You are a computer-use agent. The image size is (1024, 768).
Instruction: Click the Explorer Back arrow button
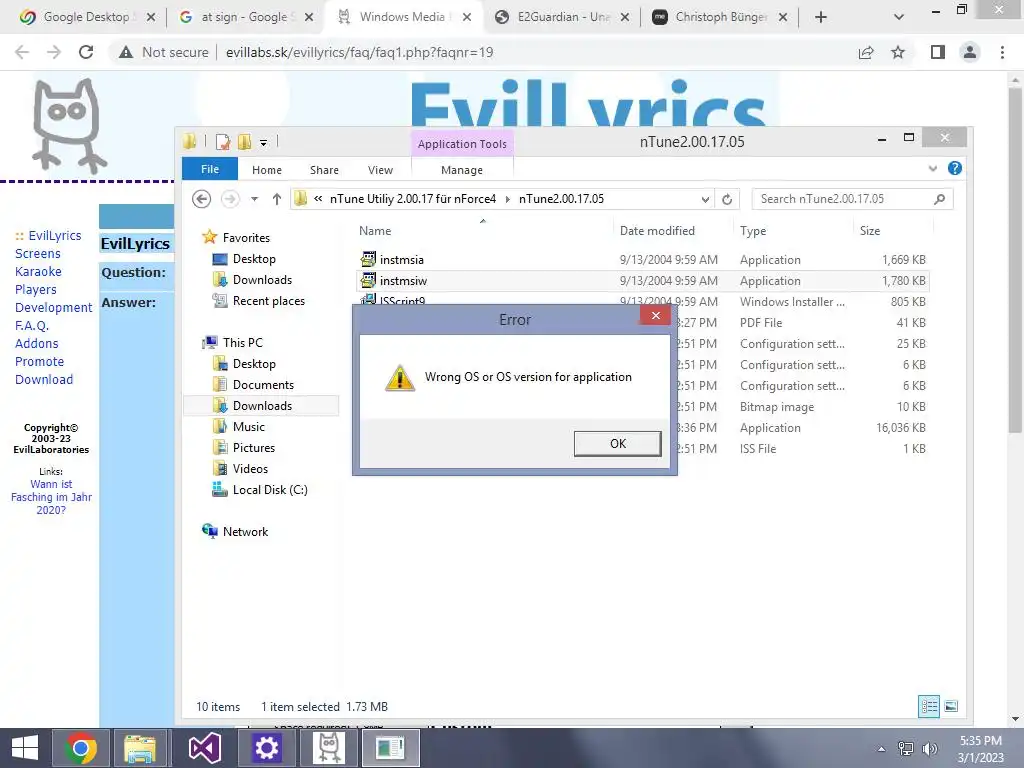[202, 199]
